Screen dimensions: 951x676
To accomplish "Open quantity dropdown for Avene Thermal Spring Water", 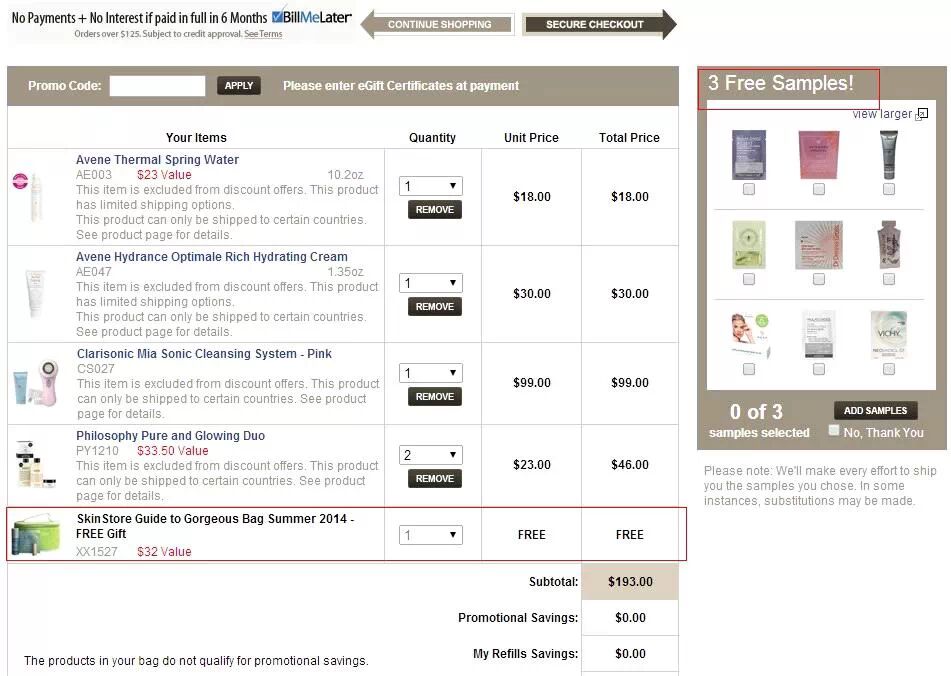I will pos(431,186).
